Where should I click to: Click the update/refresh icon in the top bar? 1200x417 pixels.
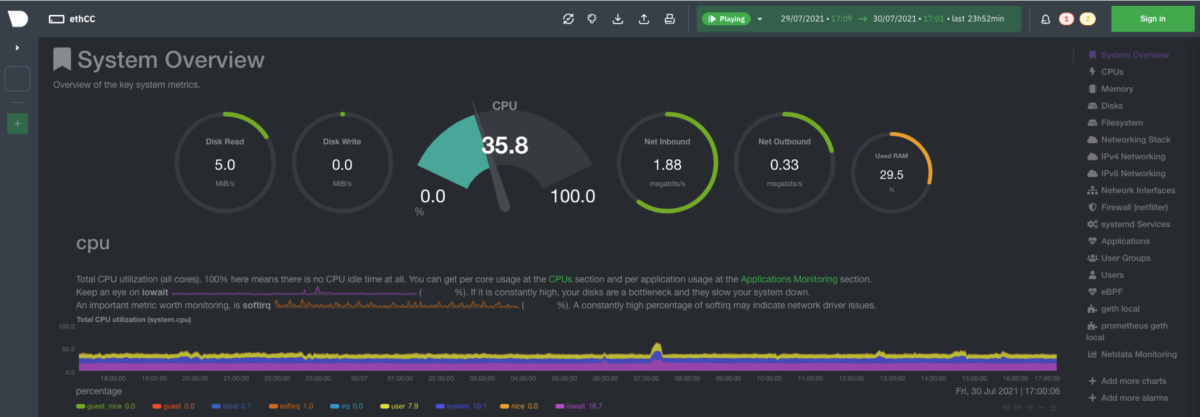pos(568,18)
